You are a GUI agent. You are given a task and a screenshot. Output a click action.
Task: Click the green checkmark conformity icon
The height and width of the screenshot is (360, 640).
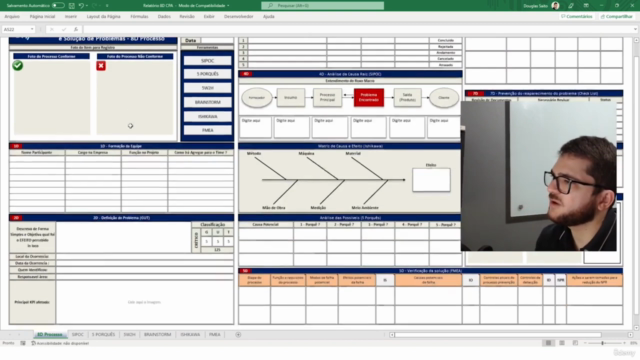click(x=18, y=65)
